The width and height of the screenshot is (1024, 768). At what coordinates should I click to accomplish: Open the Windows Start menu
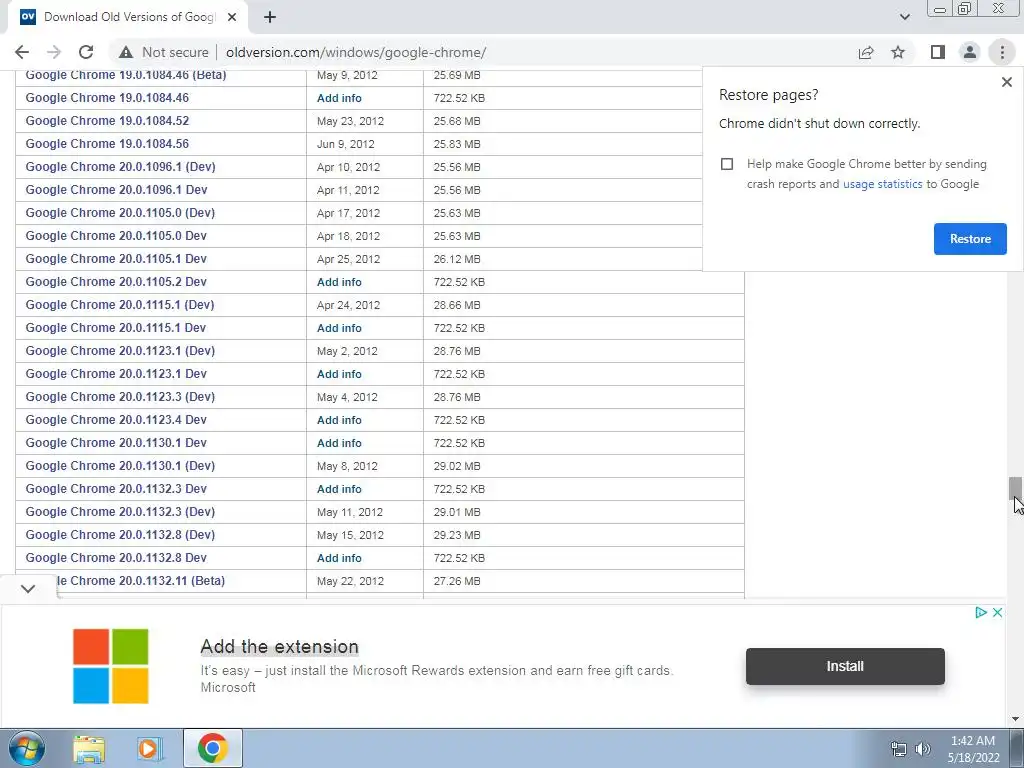click(x=26, y=748)
